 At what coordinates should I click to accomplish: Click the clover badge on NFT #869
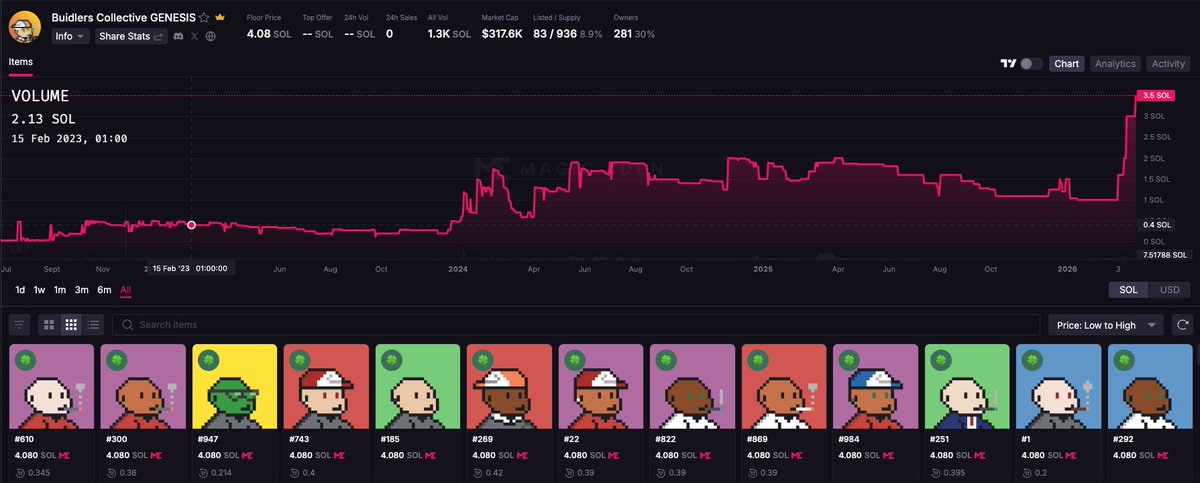click(758, 359)
